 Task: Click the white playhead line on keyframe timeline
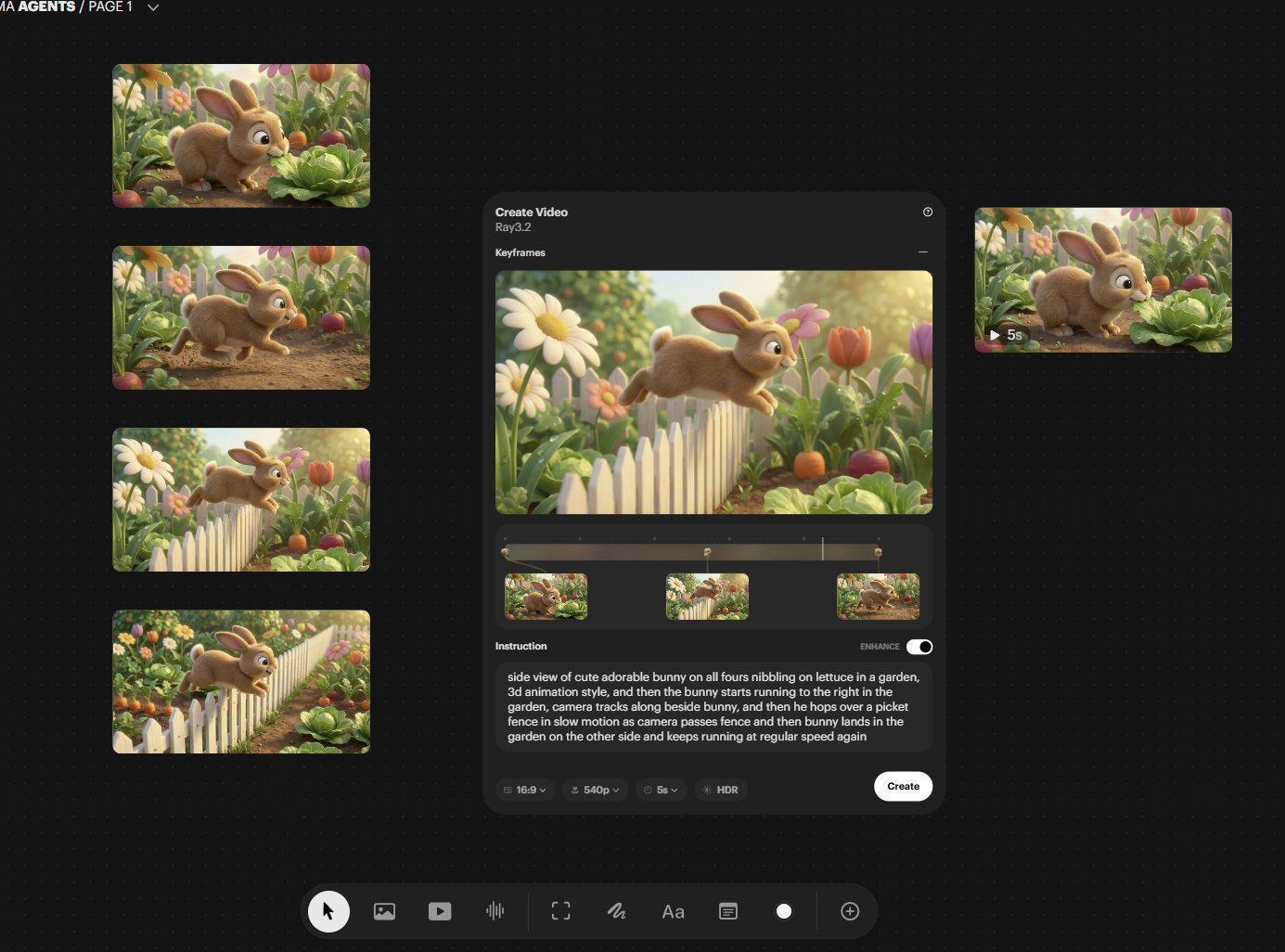click(822, 548)
